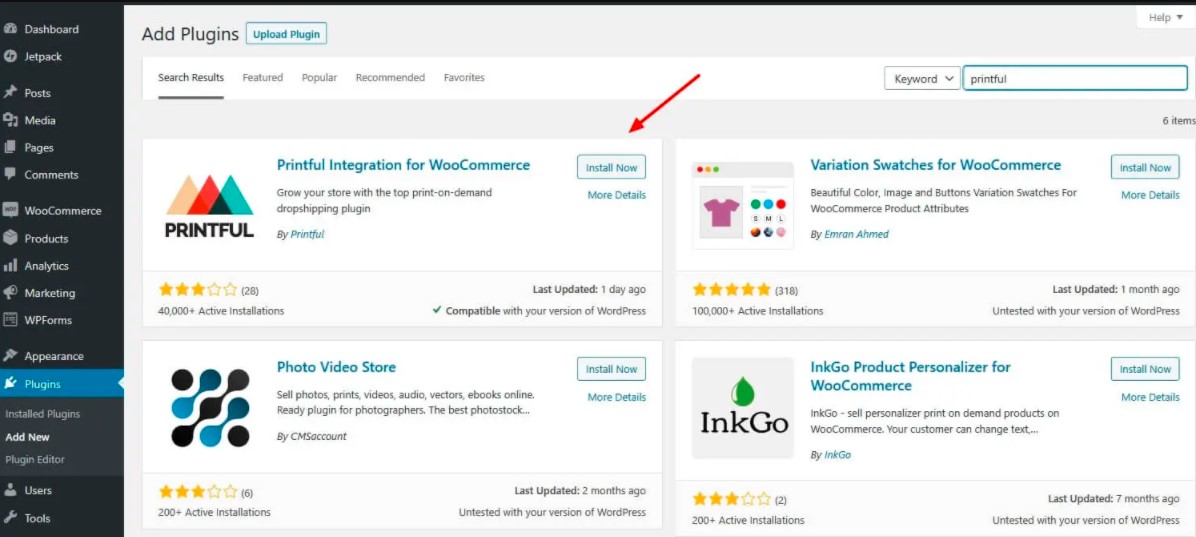Click the WPForms icon in sidebar
Screen dimensions: 1196x537
click(x=10, y=320)
